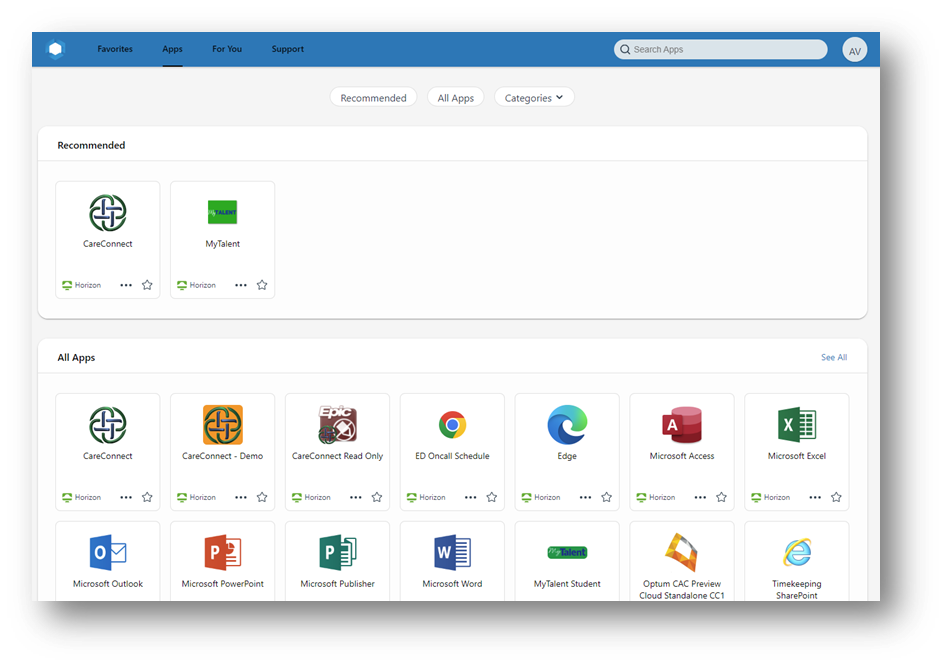The image size is (945, 666).
Task: Open MyTalent in the Recommended section
Action: coord(222,213)
